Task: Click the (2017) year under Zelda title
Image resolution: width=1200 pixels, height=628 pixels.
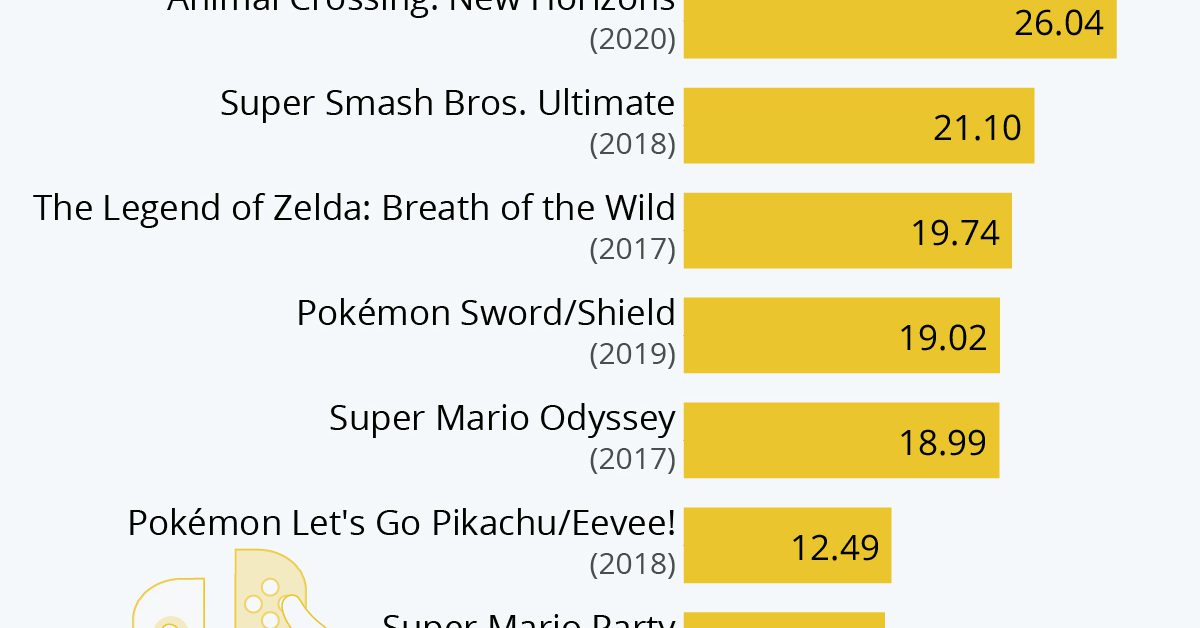Action: [x=633, y=250]
